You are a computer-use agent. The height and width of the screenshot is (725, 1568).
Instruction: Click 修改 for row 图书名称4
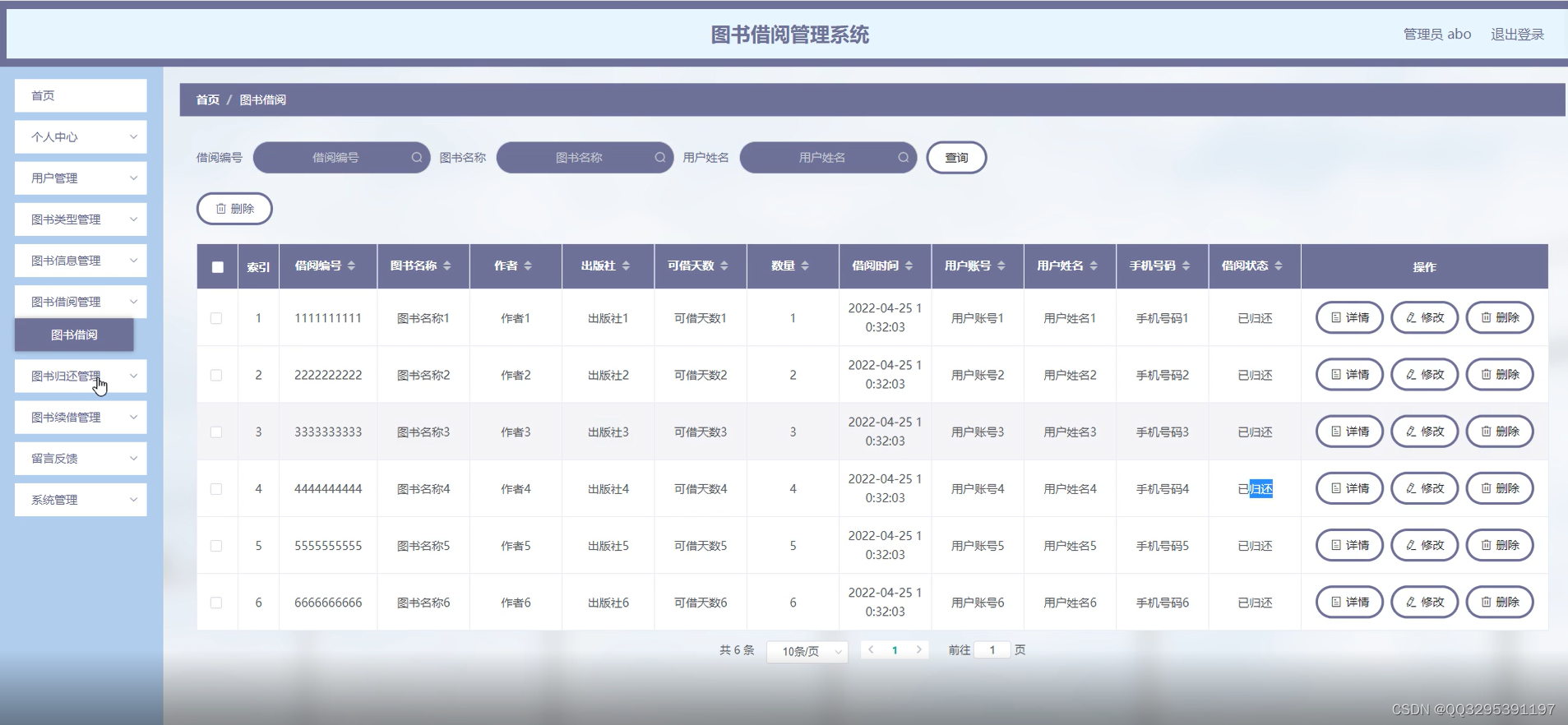pyautogui.click(x=1424, y=488)
